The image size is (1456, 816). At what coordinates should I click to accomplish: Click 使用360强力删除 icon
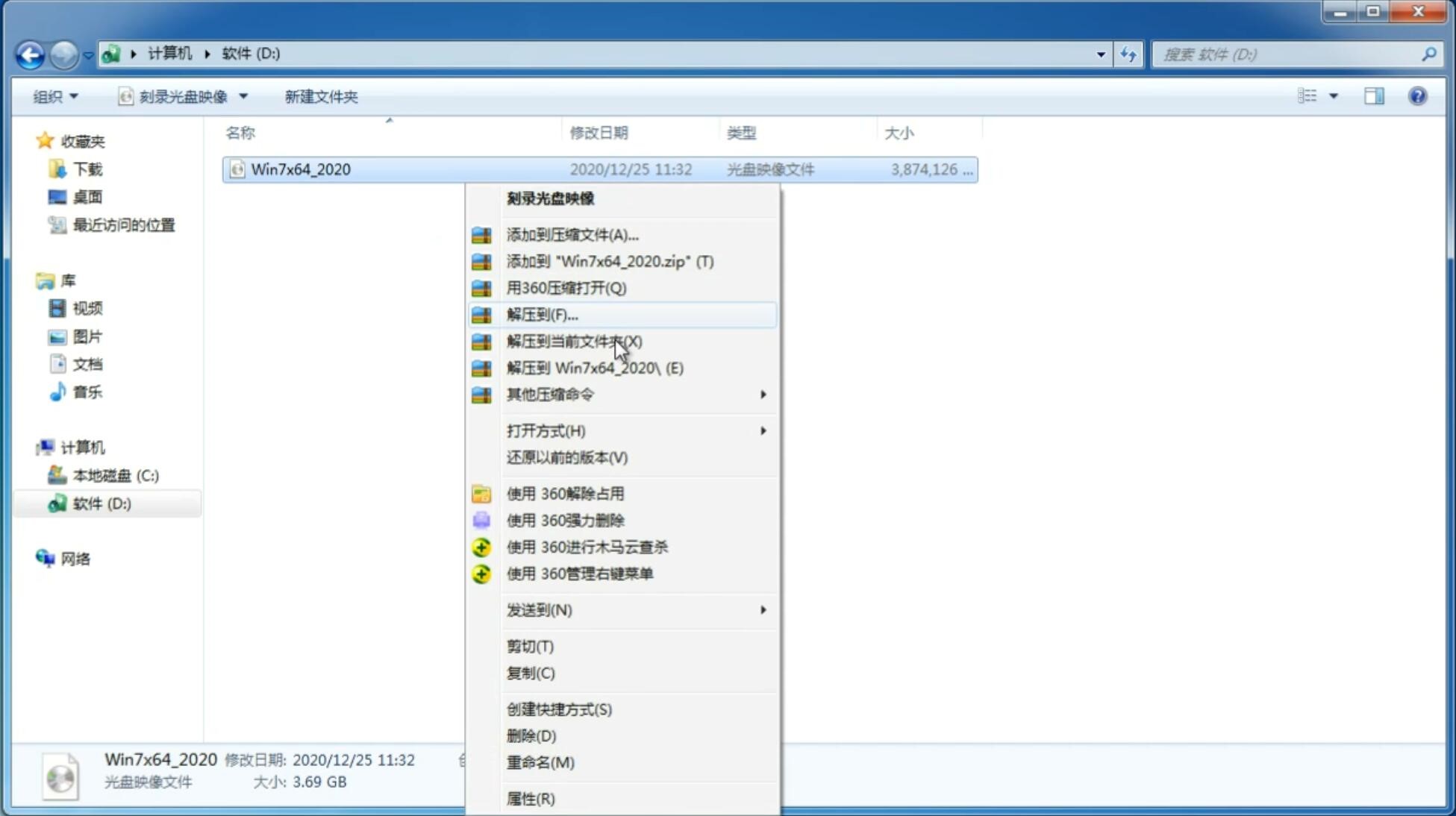(482, 520)
